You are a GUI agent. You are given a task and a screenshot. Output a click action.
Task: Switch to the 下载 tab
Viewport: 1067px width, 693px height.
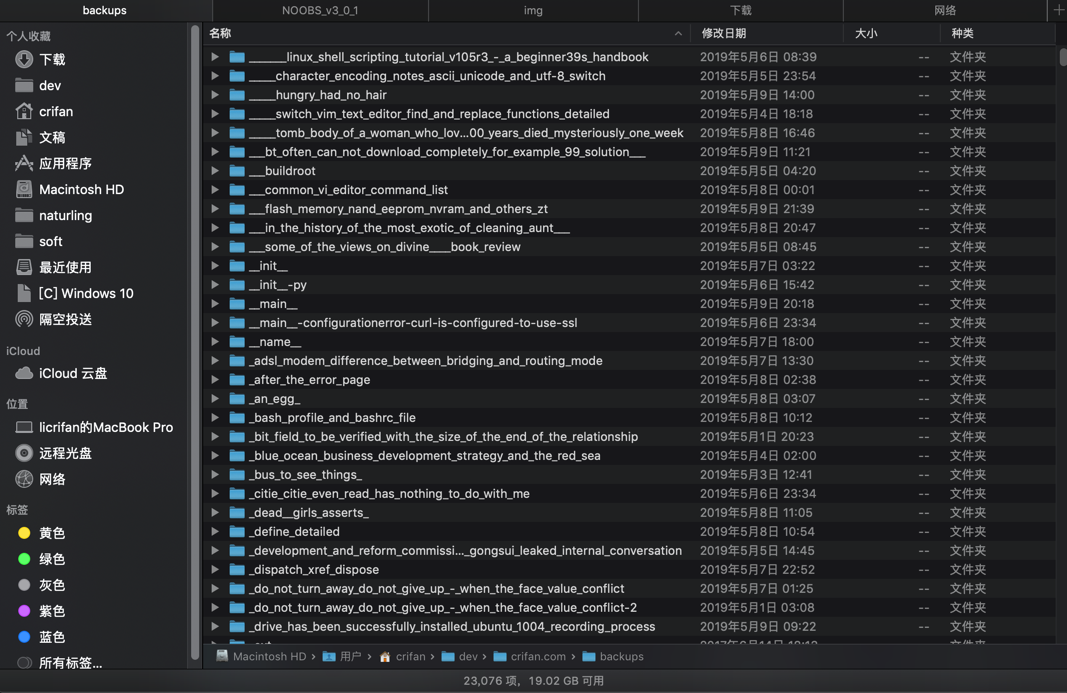point(740,10)
